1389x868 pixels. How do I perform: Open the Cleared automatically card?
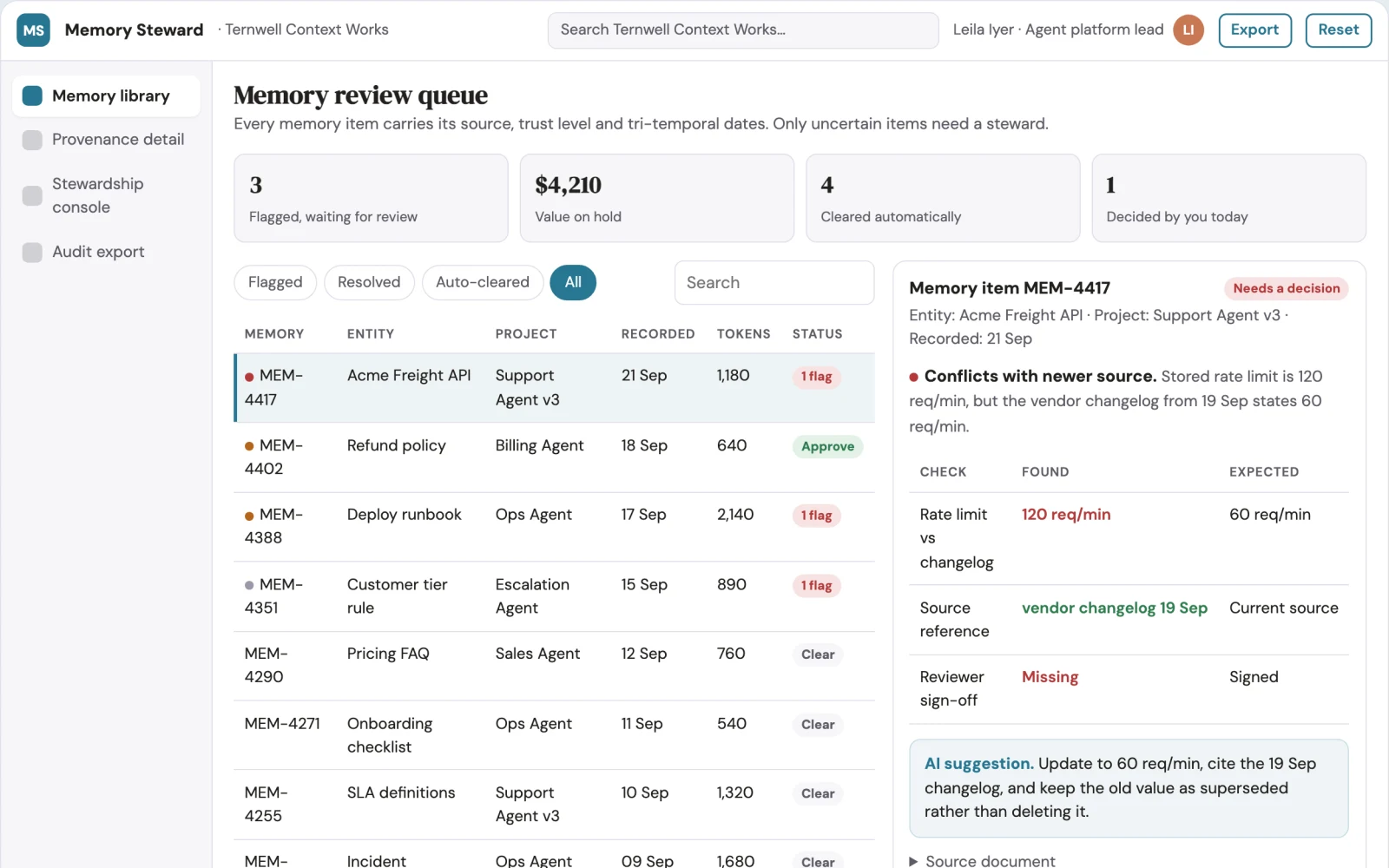tap(943, 198)
